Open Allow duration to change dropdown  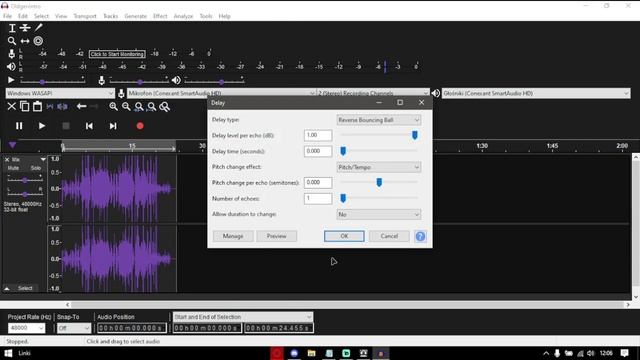378,214
